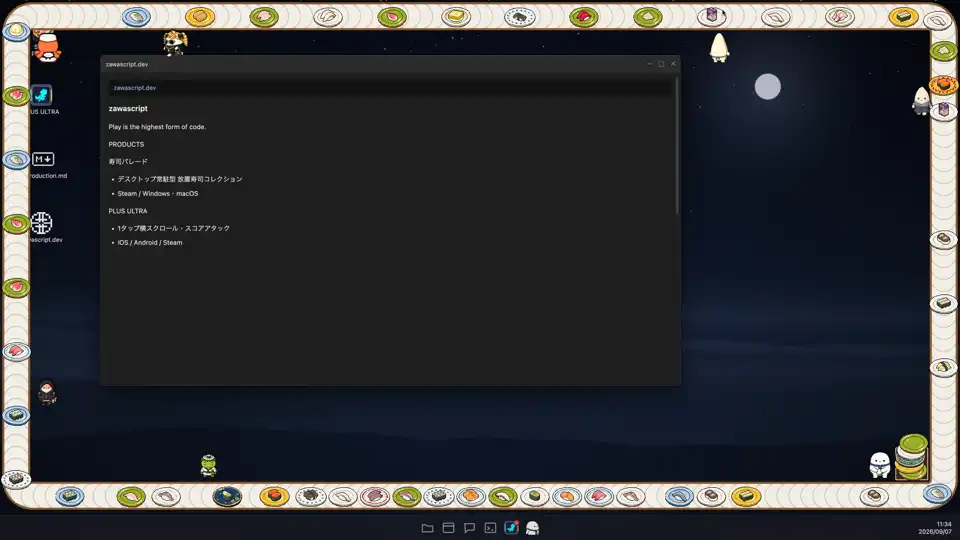Click the taskbar clock showing 11:34

pyautogui.click(x=943, y=524)
